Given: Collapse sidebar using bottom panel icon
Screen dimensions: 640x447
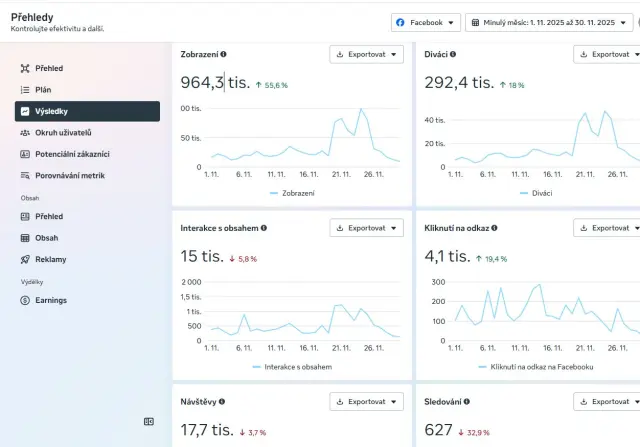Looking at the screenshot, I should 149,422.
